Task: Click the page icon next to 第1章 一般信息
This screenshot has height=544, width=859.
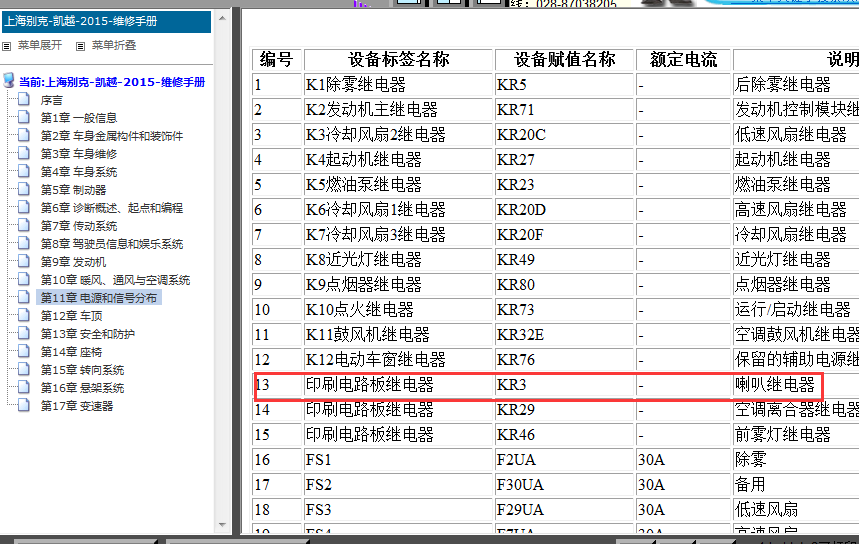Action: 24,117
